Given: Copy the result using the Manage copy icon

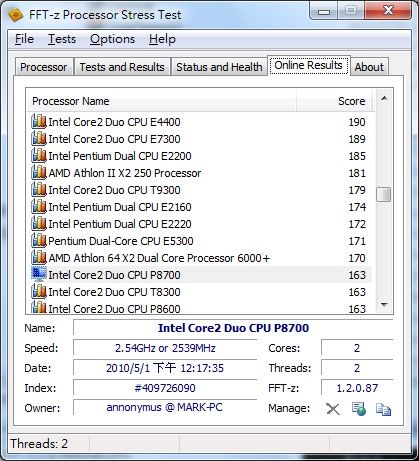Looking at the screenshot, I should tap(383, 409).
